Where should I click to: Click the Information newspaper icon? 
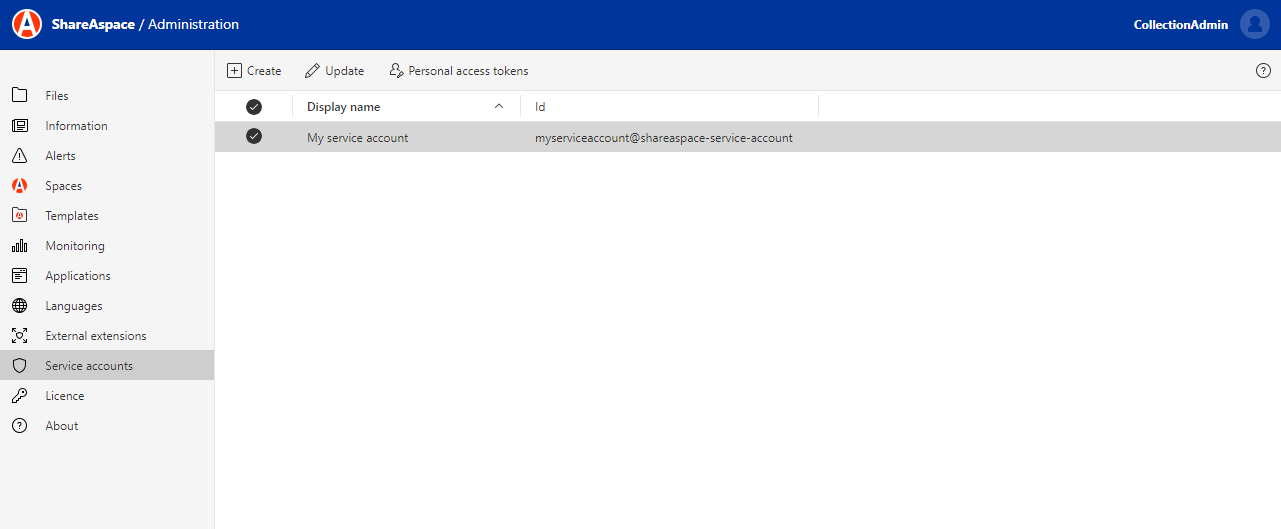tap(19, 126)
